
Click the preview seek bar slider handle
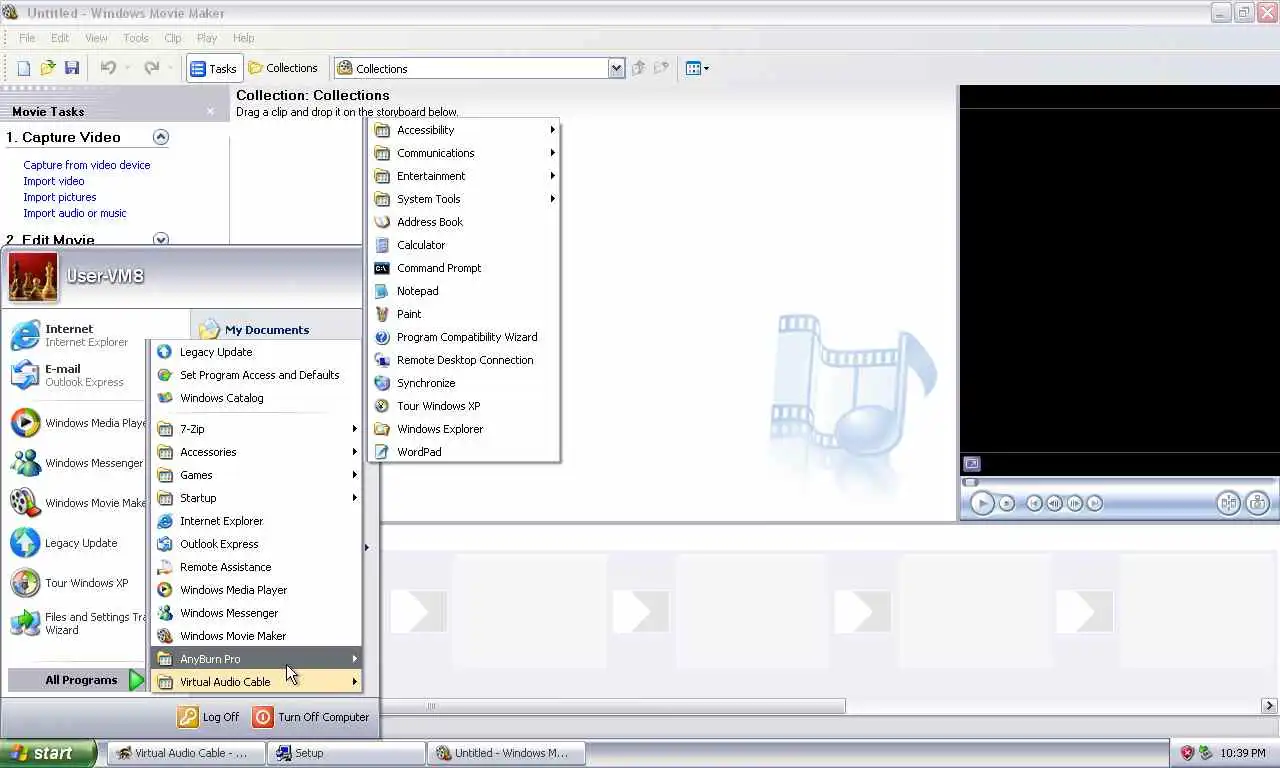970,482
